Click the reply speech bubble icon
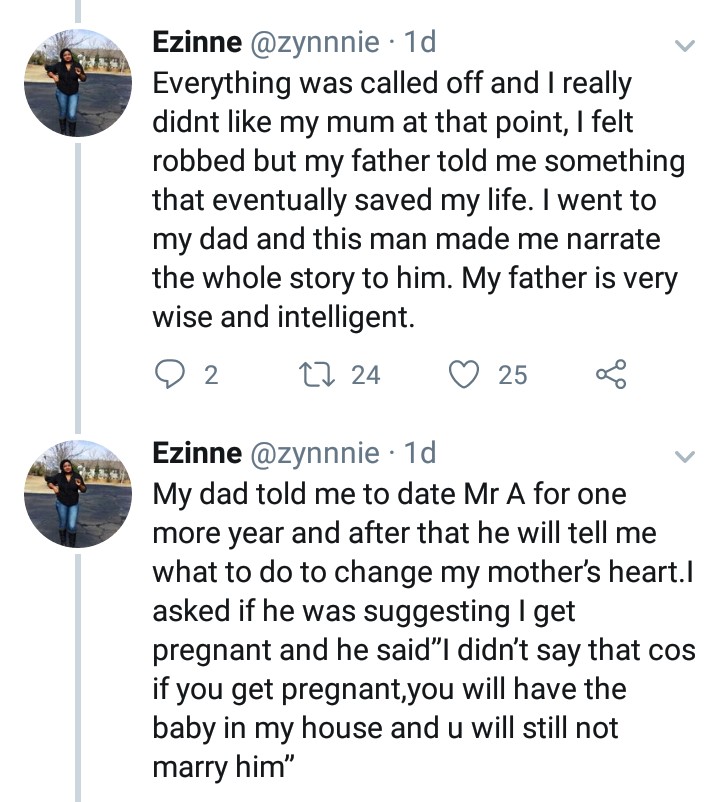Screen dimensions: 720x802 173,375
